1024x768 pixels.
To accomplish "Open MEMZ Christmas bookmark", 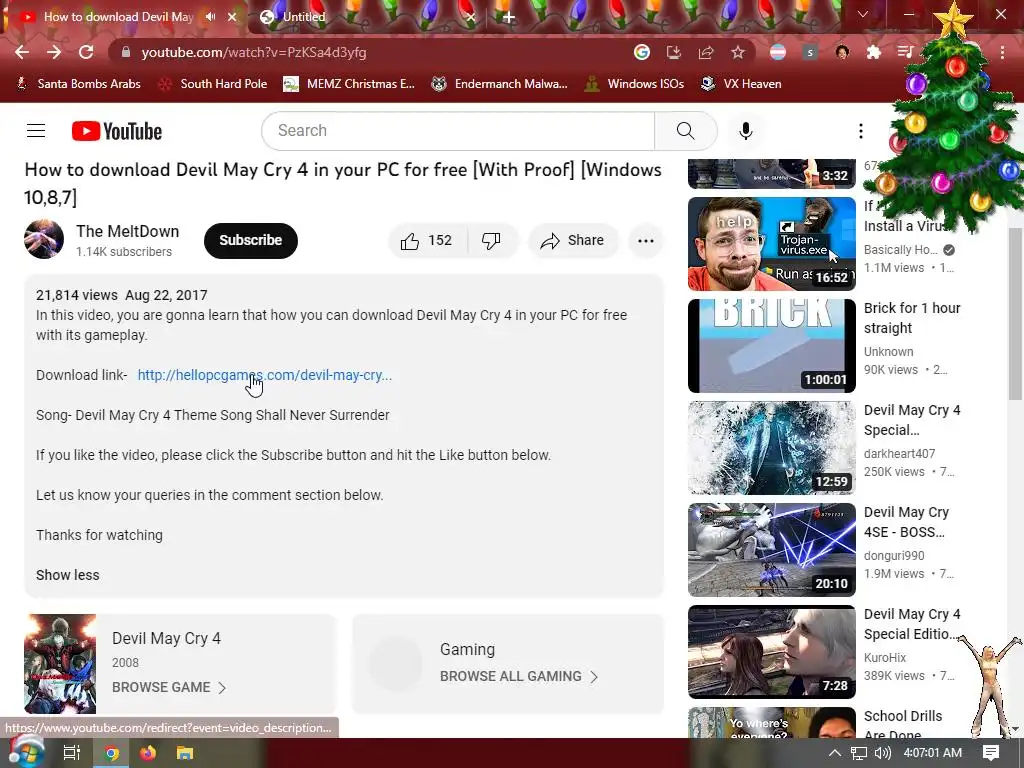I will tap(349, 84).
